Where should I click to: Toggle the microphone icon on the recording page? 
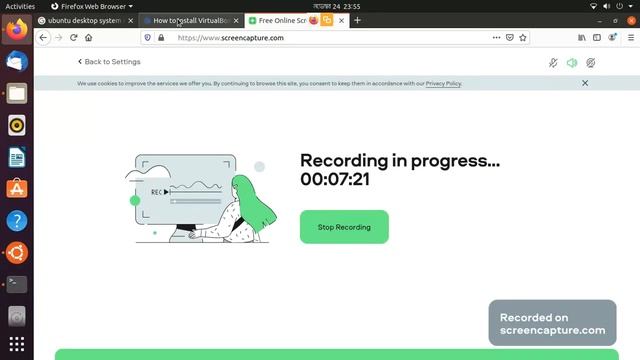pyautogui.click(x=553, y=62)
